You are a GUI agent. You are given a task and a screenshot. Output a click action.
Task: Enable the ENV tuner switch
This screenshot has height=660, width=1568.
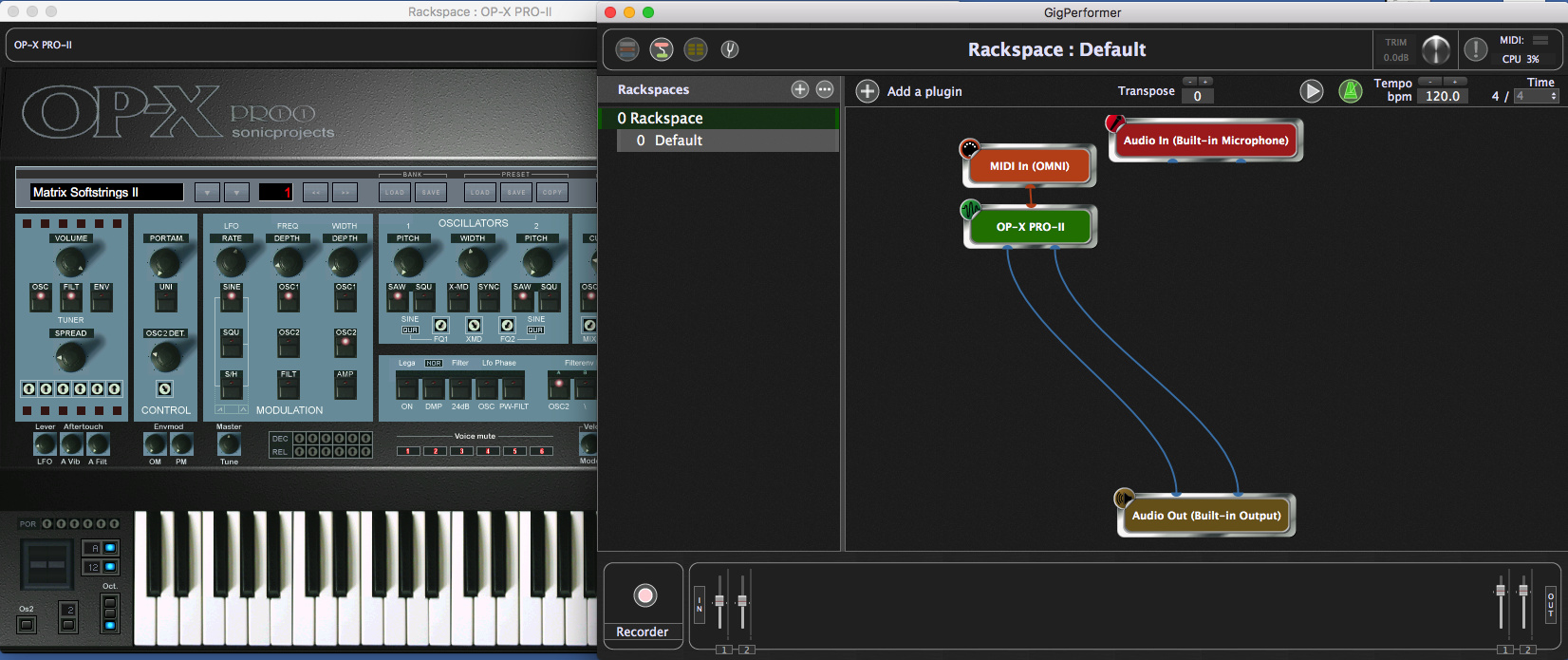(x=102, y=300)
